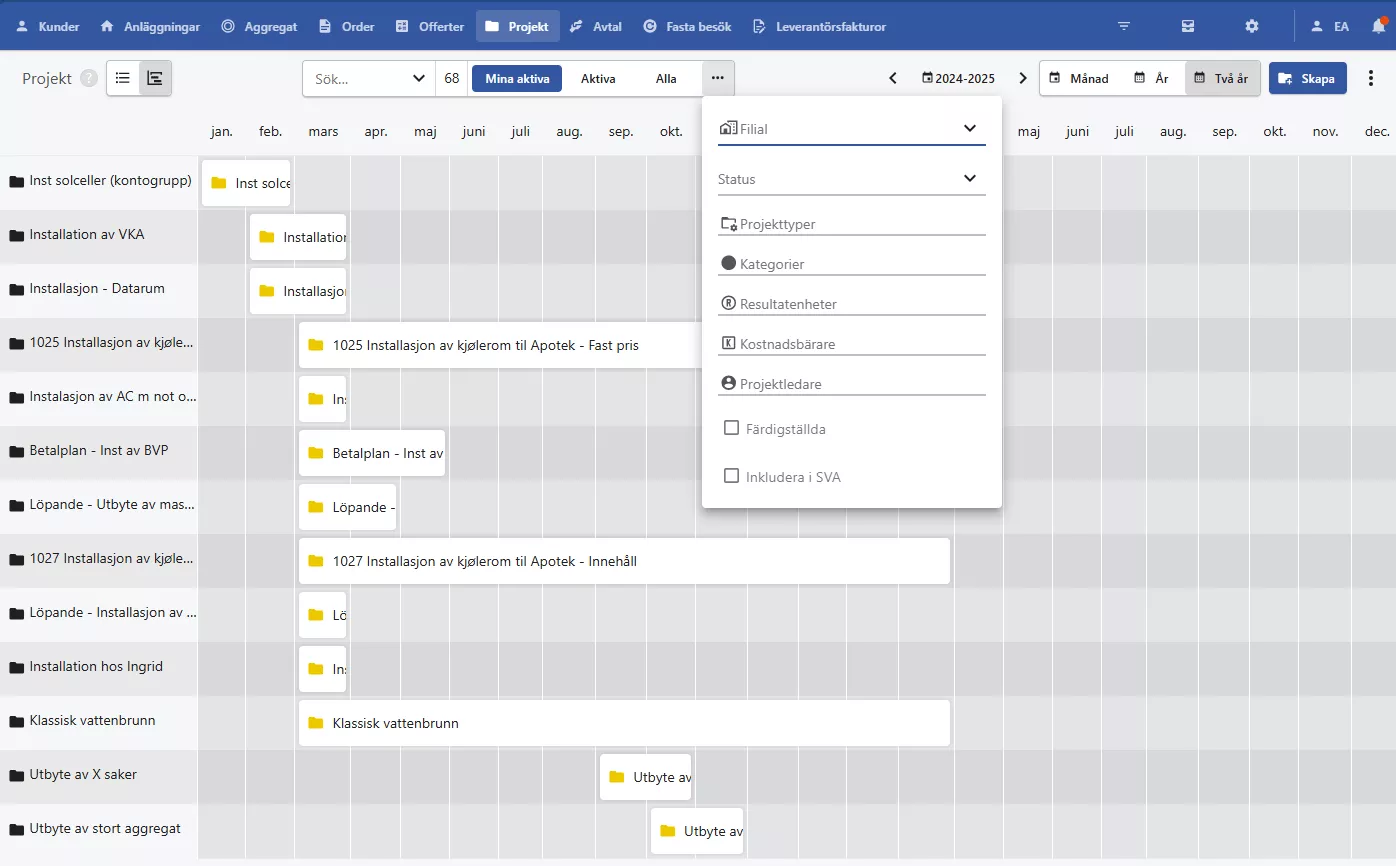Image resolution: width=1396 pixels, height=866 pixels.
Task: Select the Mina aktiva button
Action: (517, 78)
